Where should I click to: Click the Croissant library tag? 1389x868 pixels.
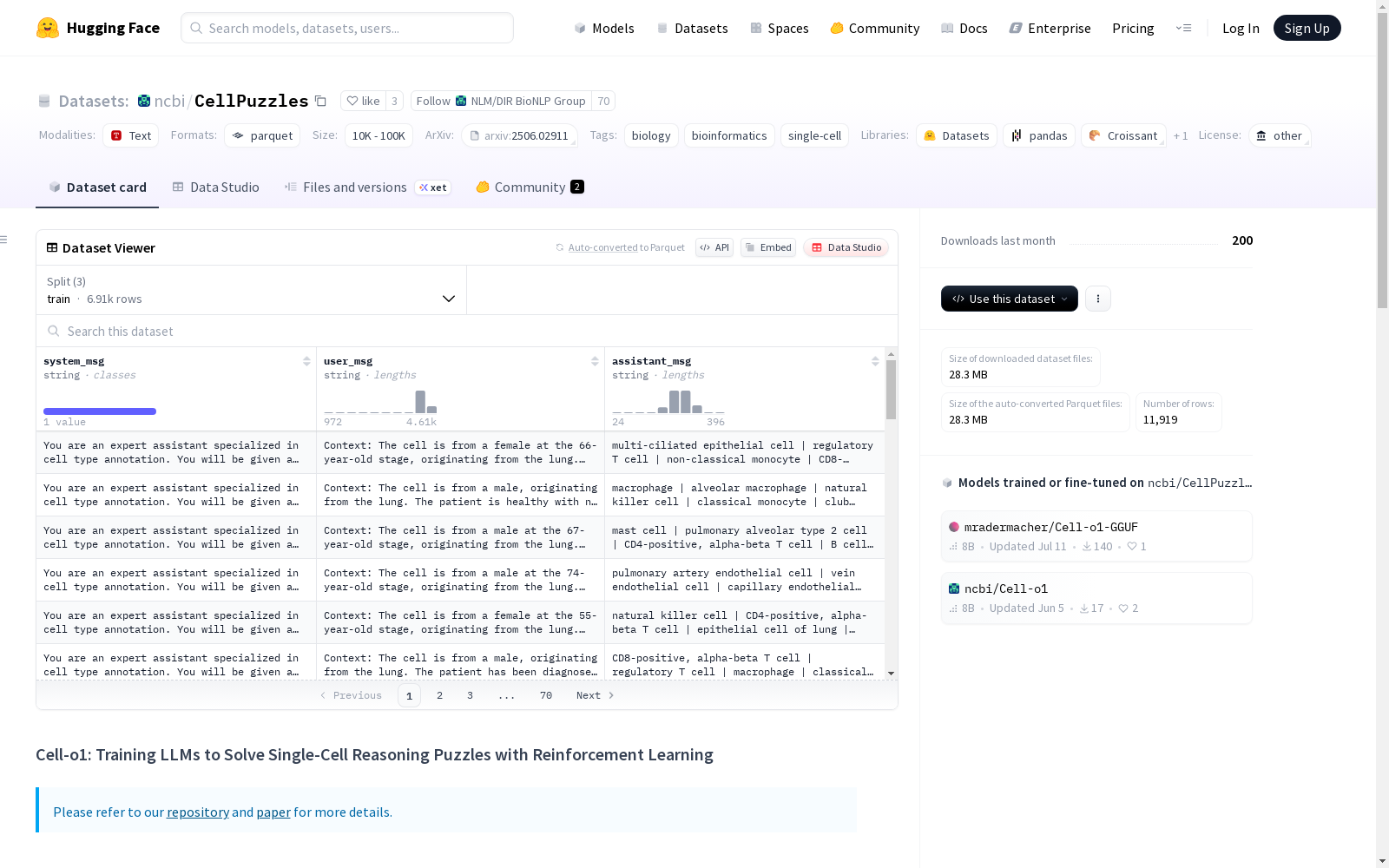click(1123, 135)
